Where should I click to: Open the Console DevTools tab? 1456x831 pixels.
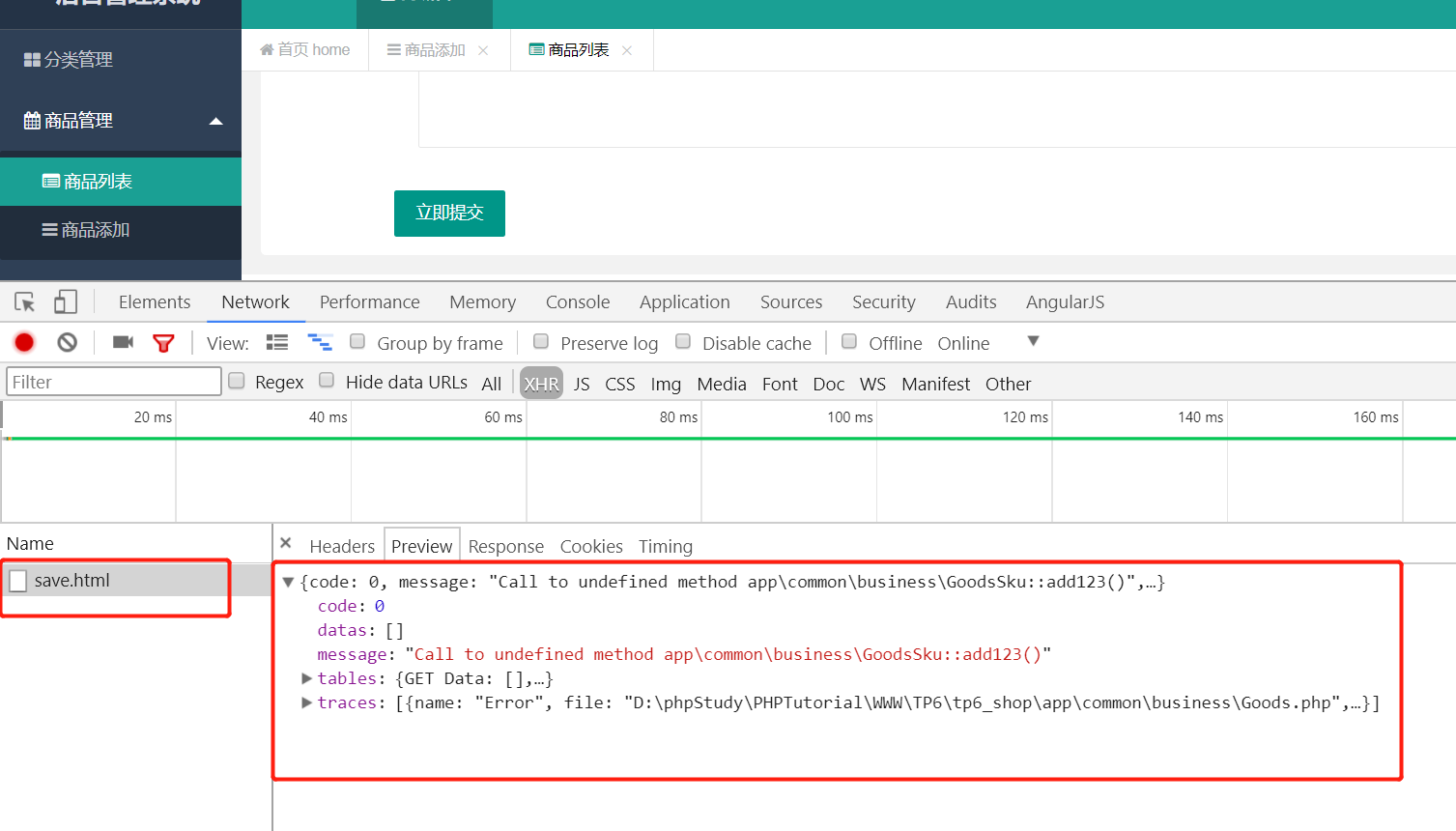pos(578,302)
